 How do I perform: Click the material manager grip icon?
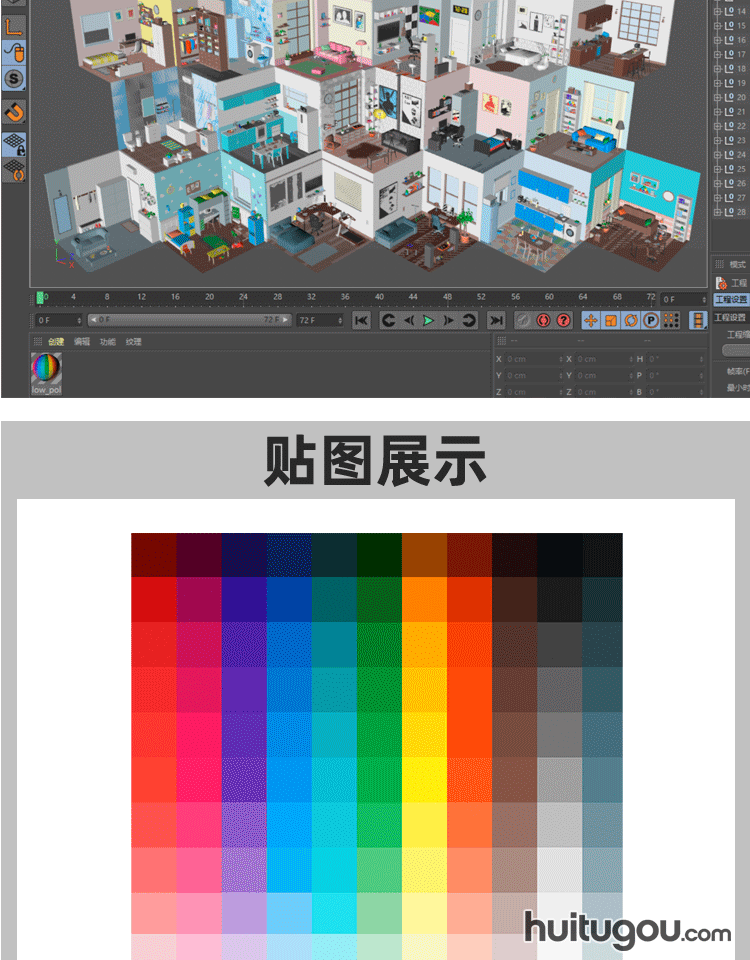point(37,342)
